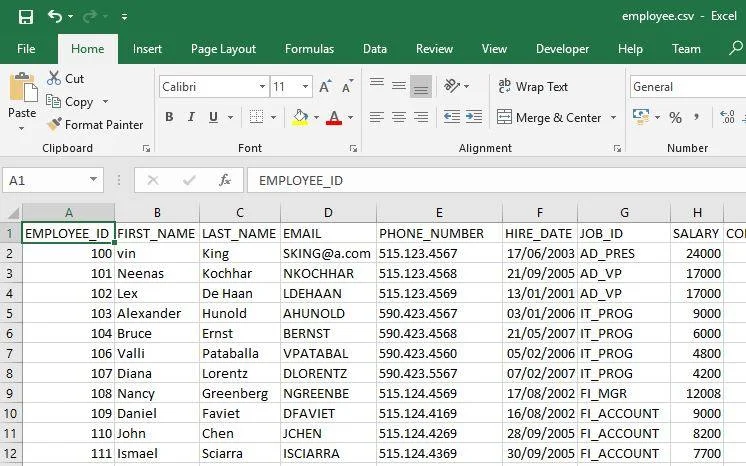
Task: Click the Tell Me search magnifier icon
Action: point(736,48)
